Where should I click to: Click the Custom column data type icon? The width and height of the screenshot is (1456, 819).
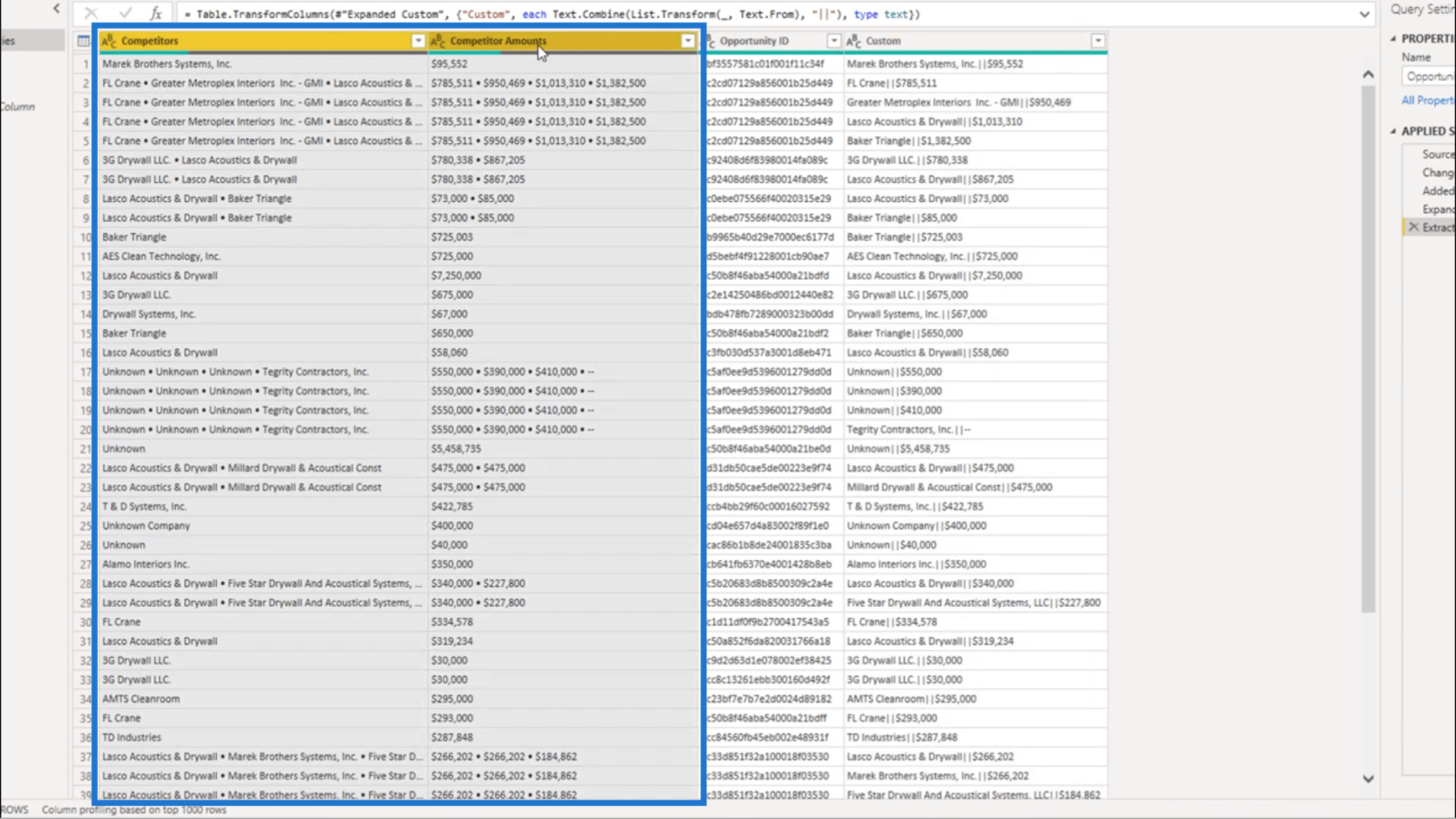coord(854,41)
